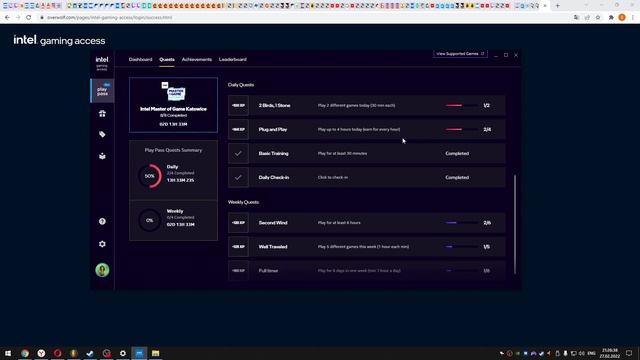Viewport: 640px width, 360px height.
Task: Open the help question mark icon
Action: point(102,221)
